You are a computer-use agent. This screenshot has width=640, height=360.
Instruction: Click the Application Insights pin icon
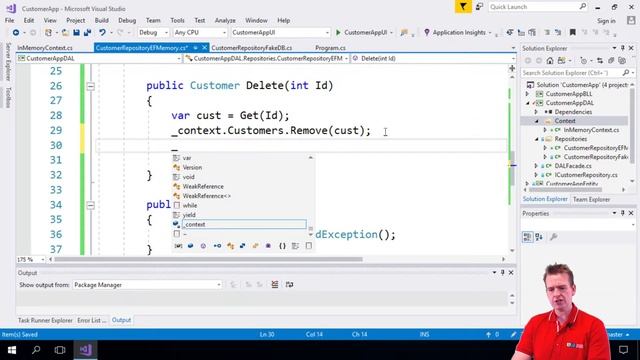point(427,32)
